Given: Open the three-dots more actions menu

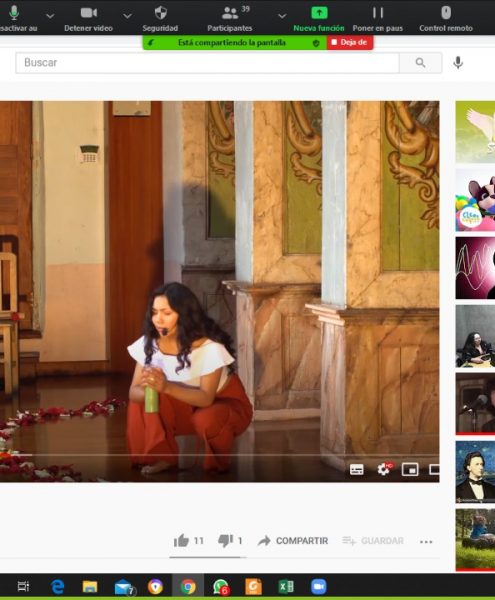Looking at the screenshot, I should pyautogui.click(x=426, y=541).
